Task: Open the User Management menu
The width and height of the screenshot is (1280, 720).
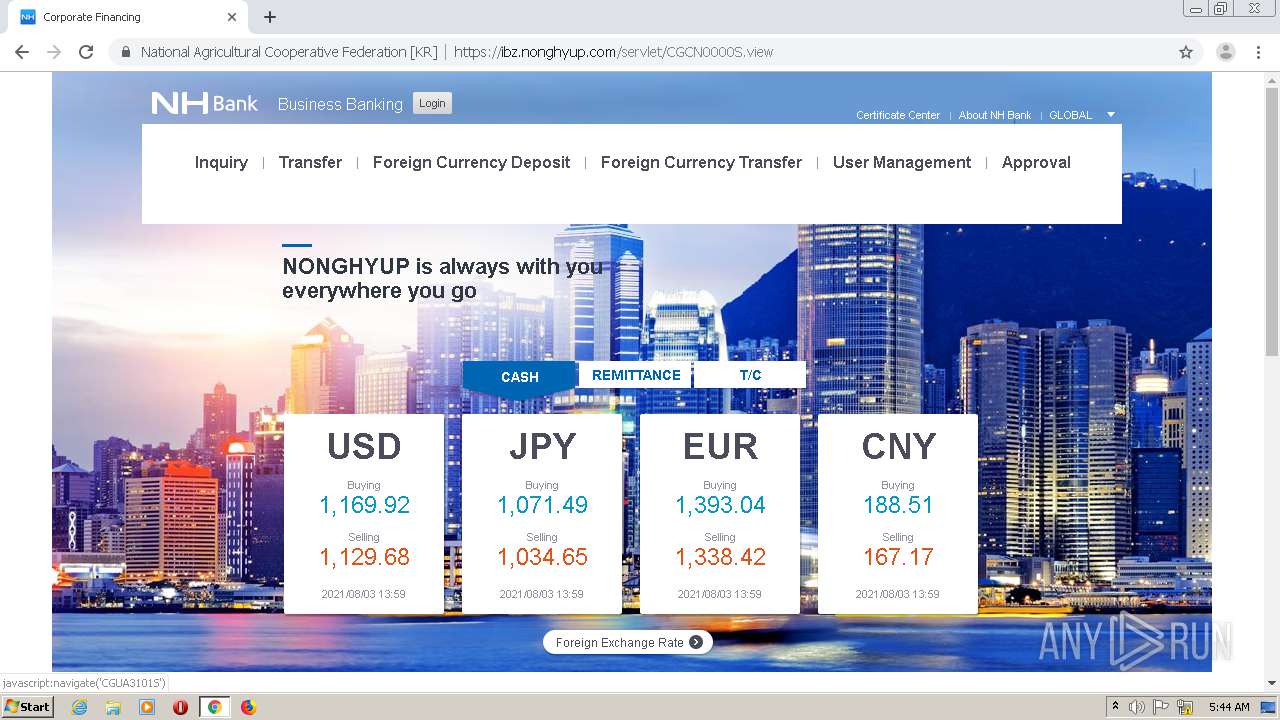Action: point(902,162)
